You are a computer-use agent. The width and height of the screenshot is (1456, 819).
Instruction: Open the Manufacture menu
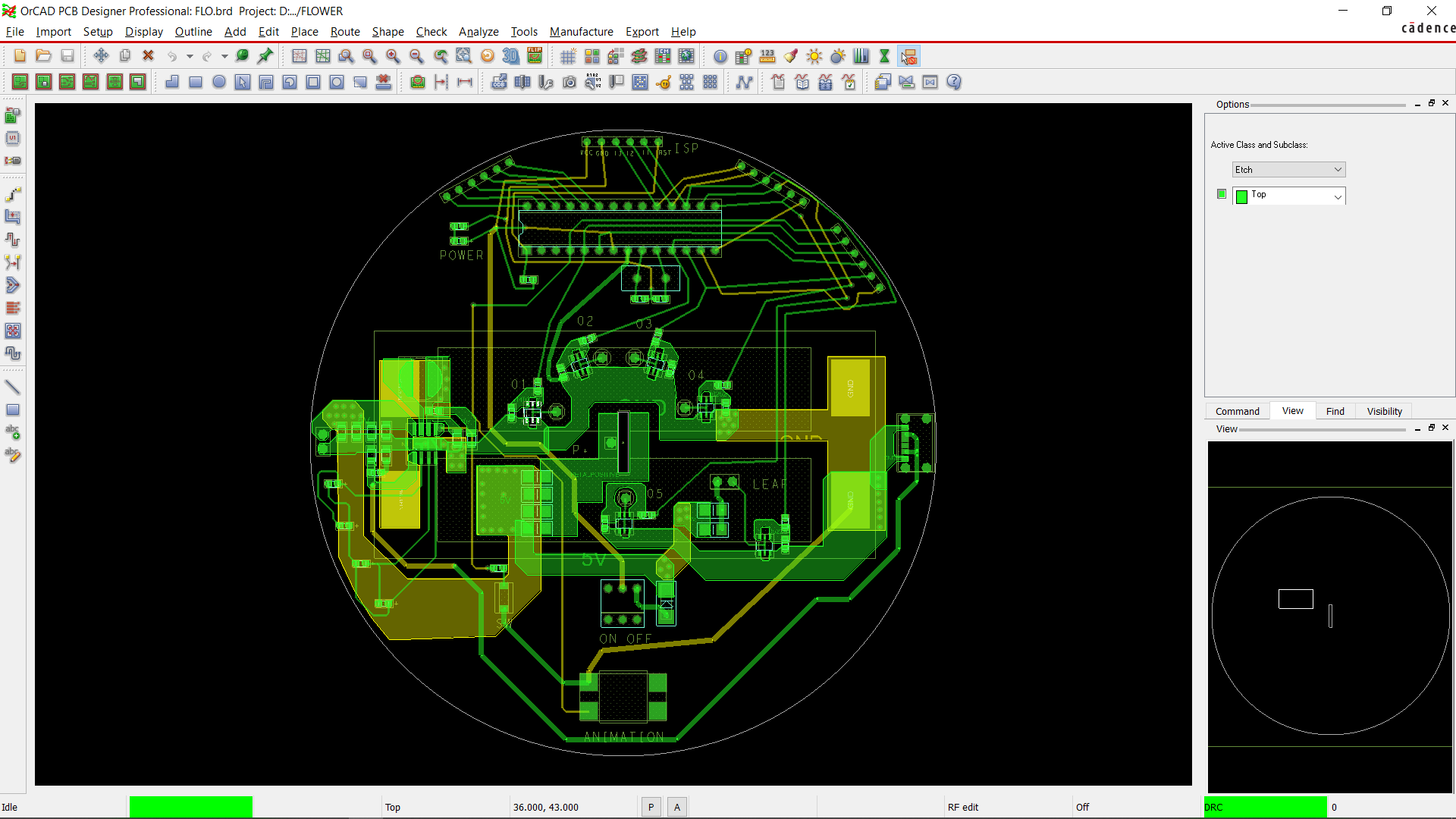coord(581,32)
